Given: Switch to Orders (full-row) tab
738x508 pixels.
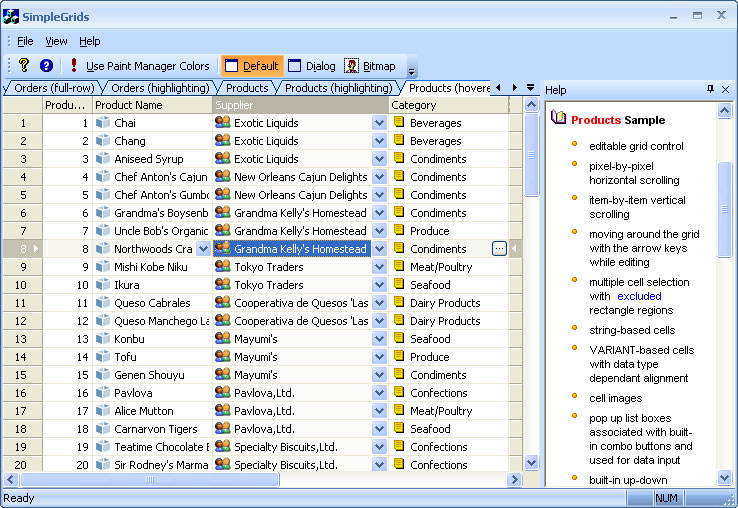Looking at the screenshot, I should [53, 88].
